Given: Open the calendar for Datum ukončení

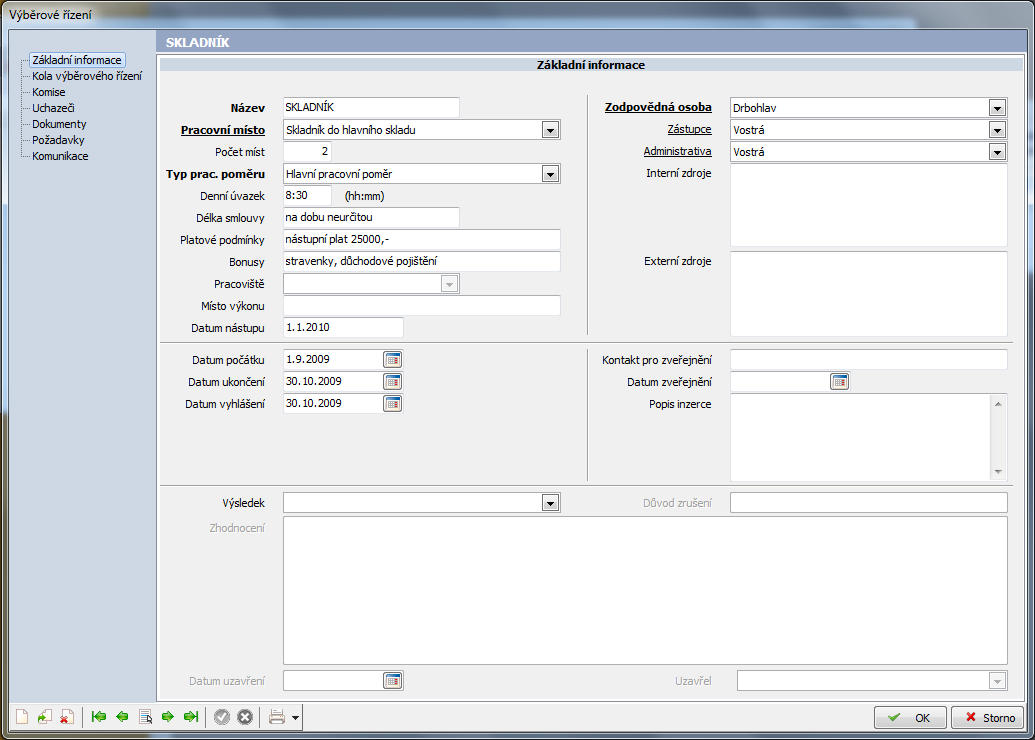Looking at the screenshot, I should [x=393, y=382].
